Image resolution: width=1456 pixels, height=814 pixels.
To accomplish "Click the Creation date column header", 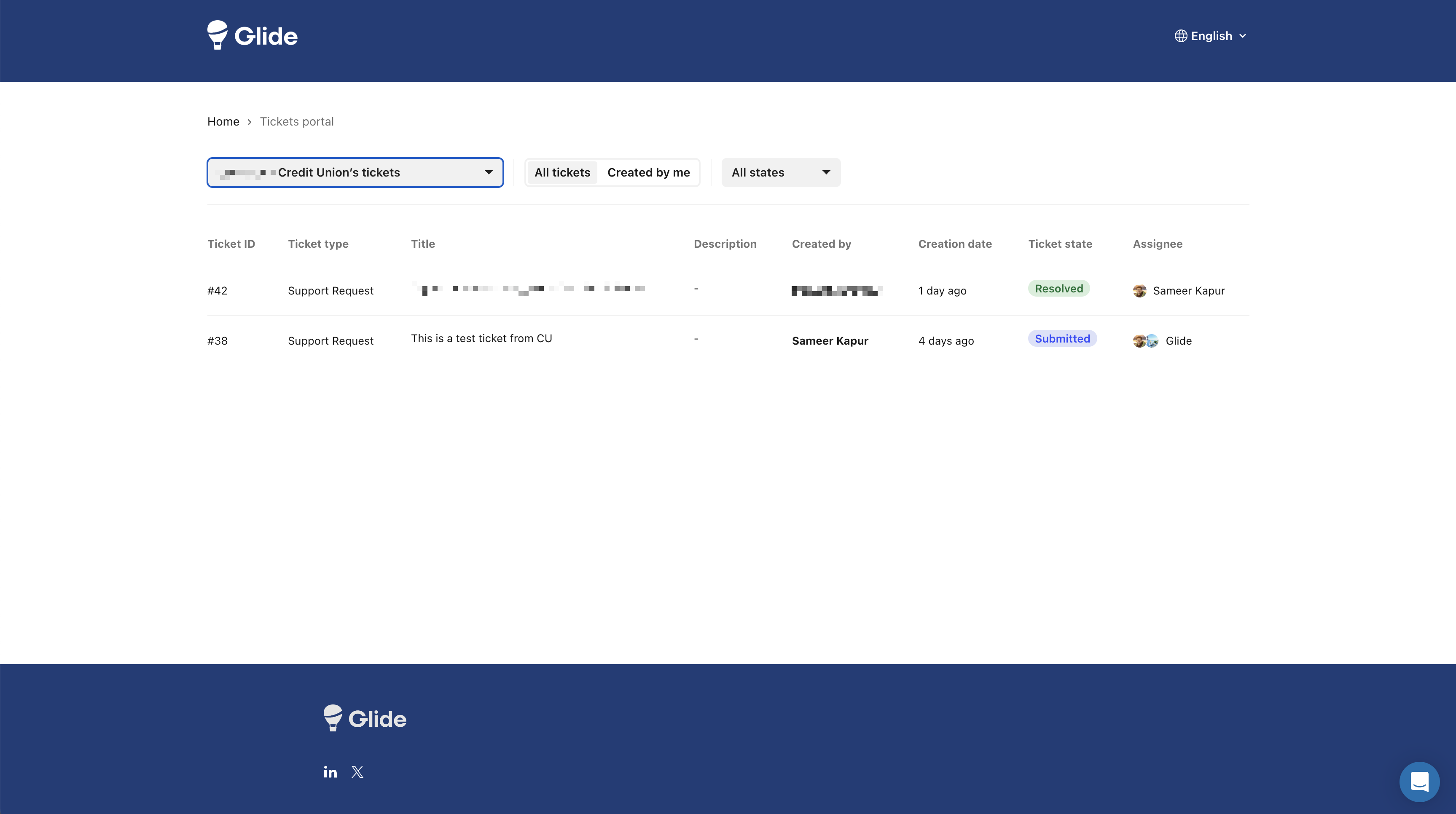I will [955, 244].
